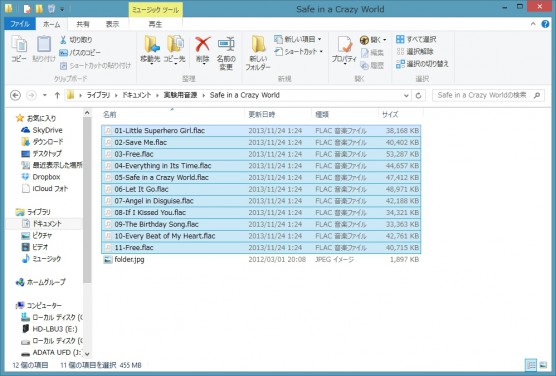556x376 pixels.
Task: Switch to the Play (再生) tab
Action: coord(155,24)
